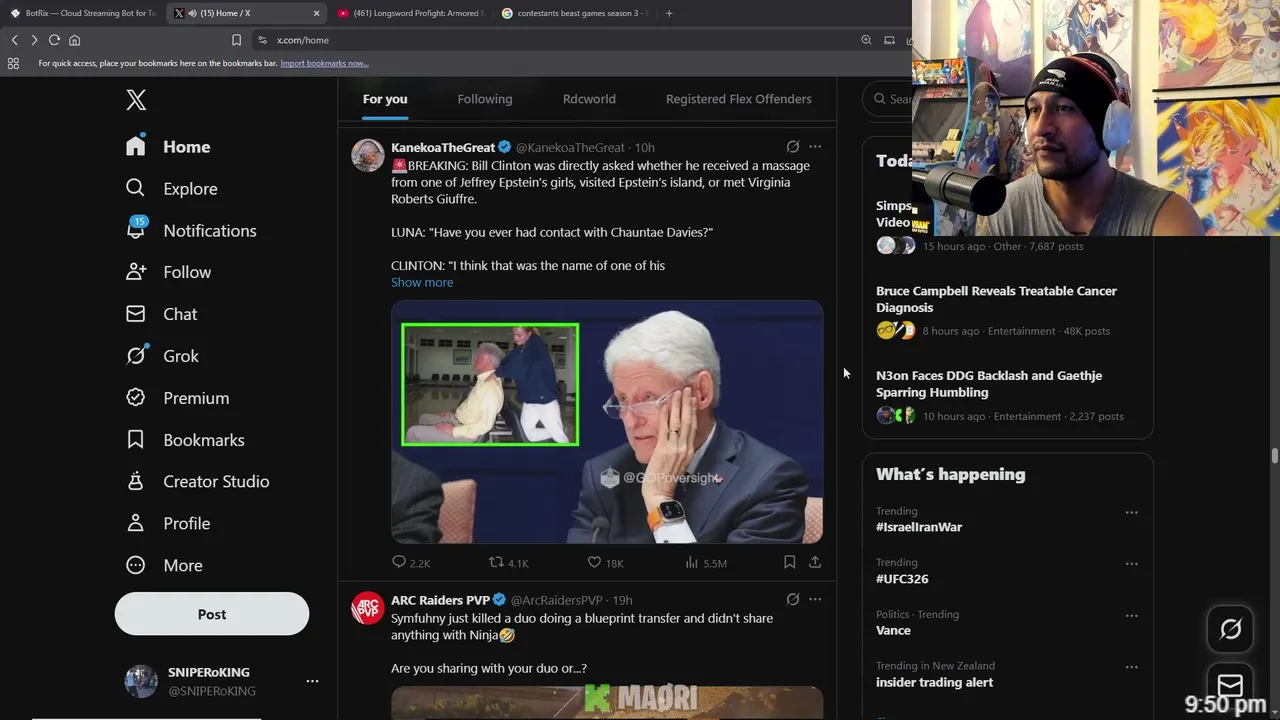Viewport: 1280px width, 720px height.
Task: Open Explore in the sidebar
Action: pyautogui.click(x=171, y=188)
